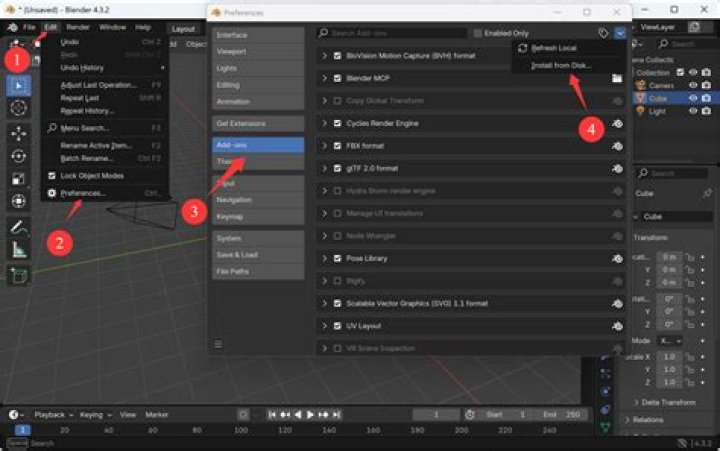Click Blender icon on Pose Library row

(618, 259)
